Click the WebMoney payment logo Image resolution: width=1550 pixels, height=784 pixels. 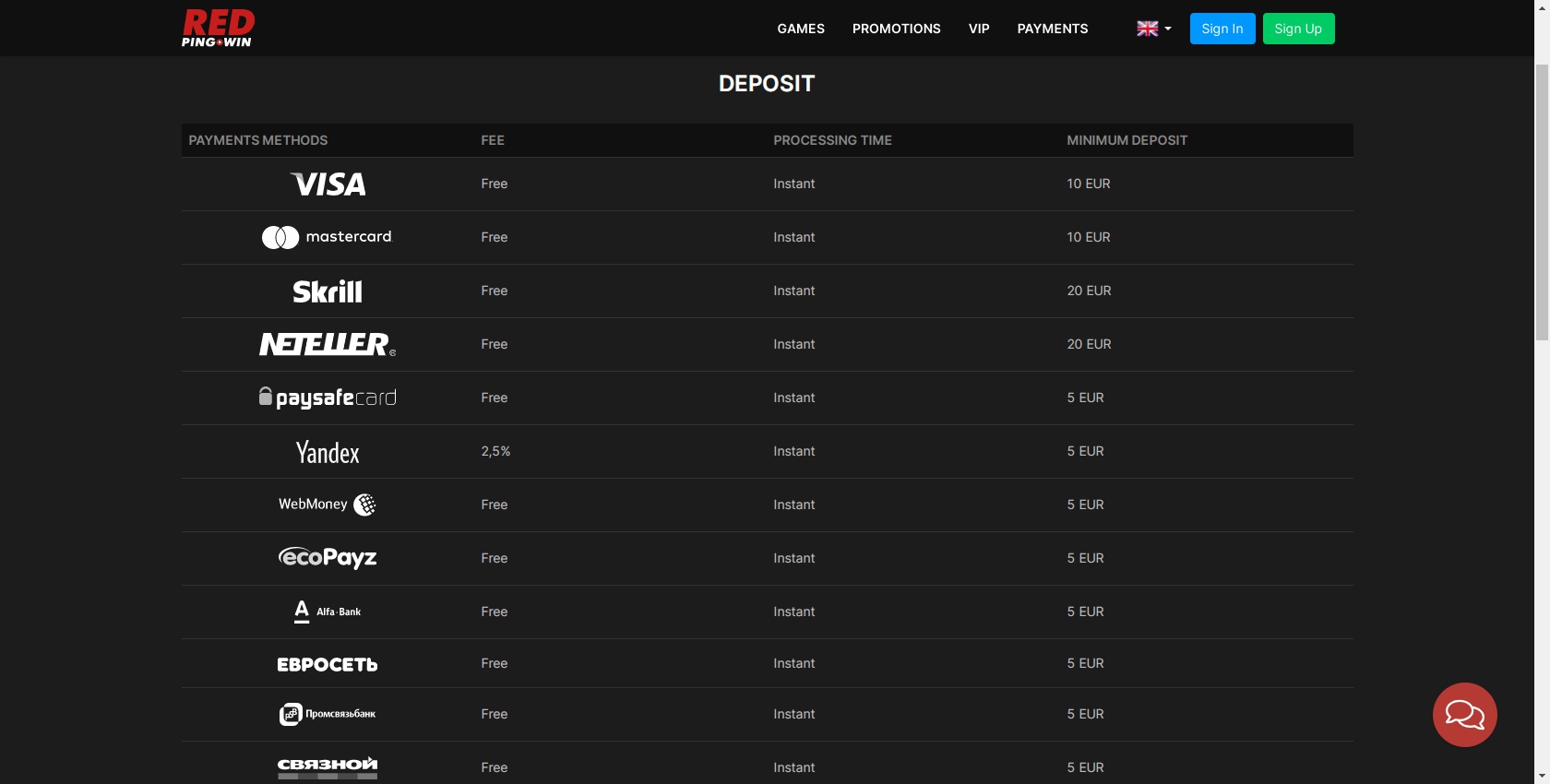point(328,505)
